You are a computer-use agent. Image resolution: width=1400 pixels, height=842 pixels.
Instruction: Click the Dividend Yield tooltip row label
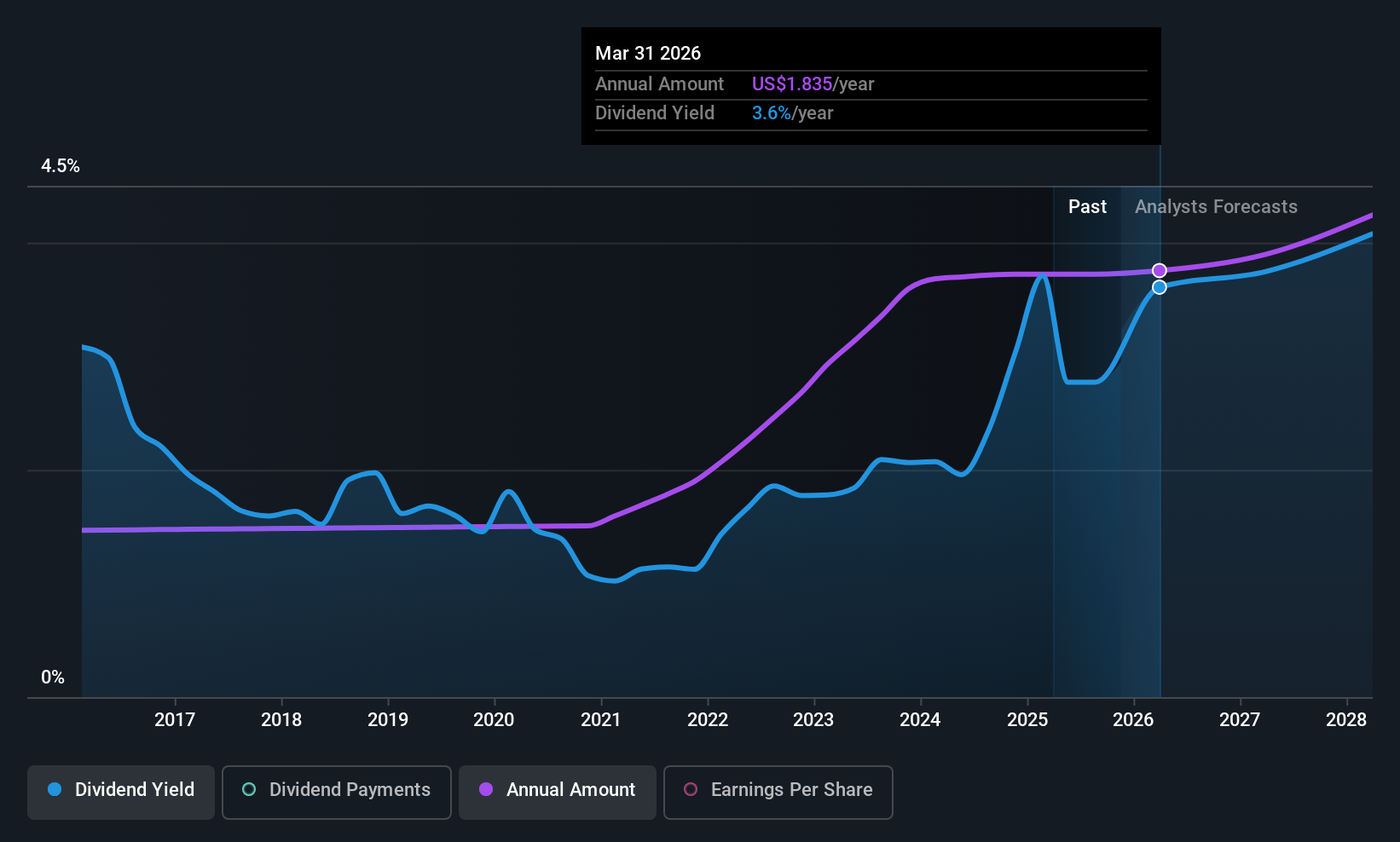pyautogui.click(x=655, y=113)
